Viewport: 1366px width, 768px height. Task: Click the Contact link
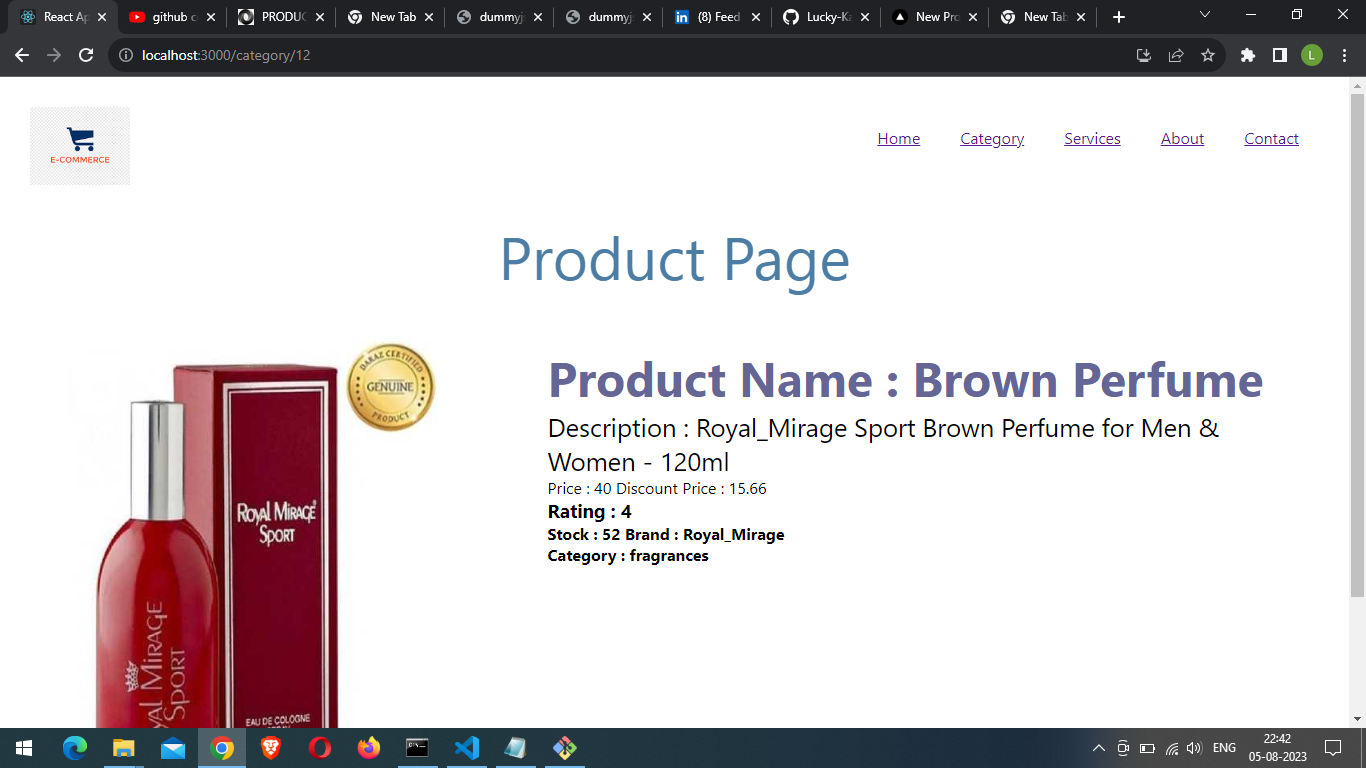pos(1271,138)
